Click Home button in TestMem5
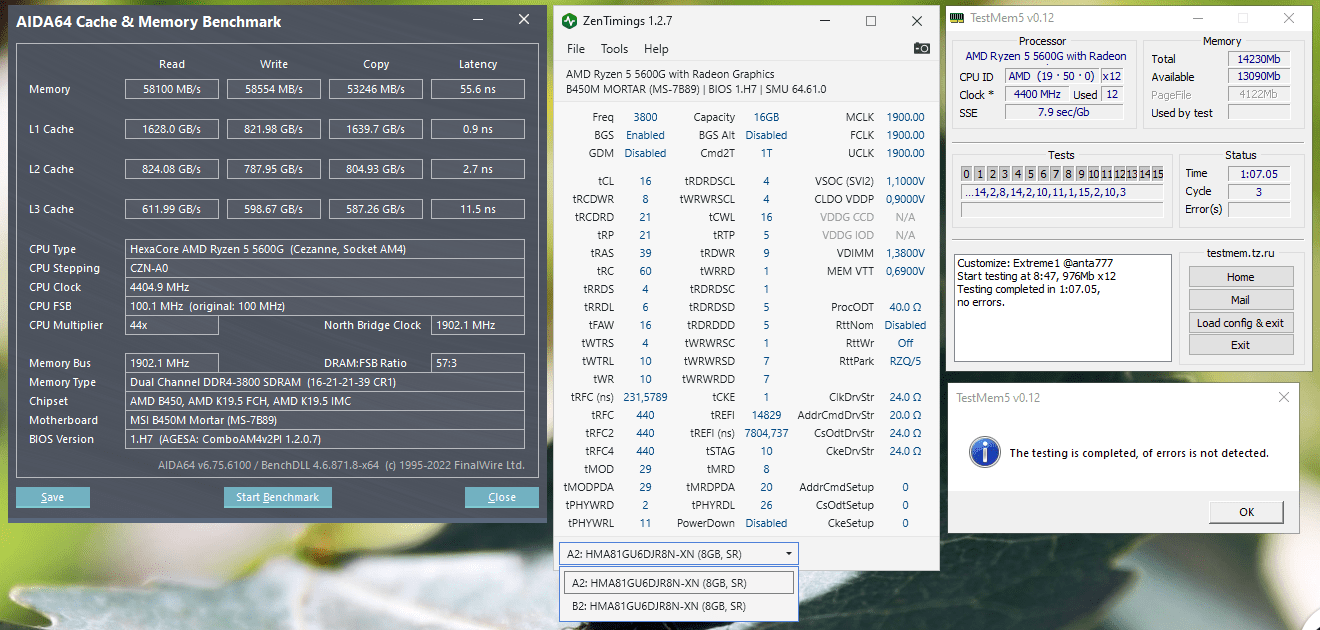 pos(1241,277)
